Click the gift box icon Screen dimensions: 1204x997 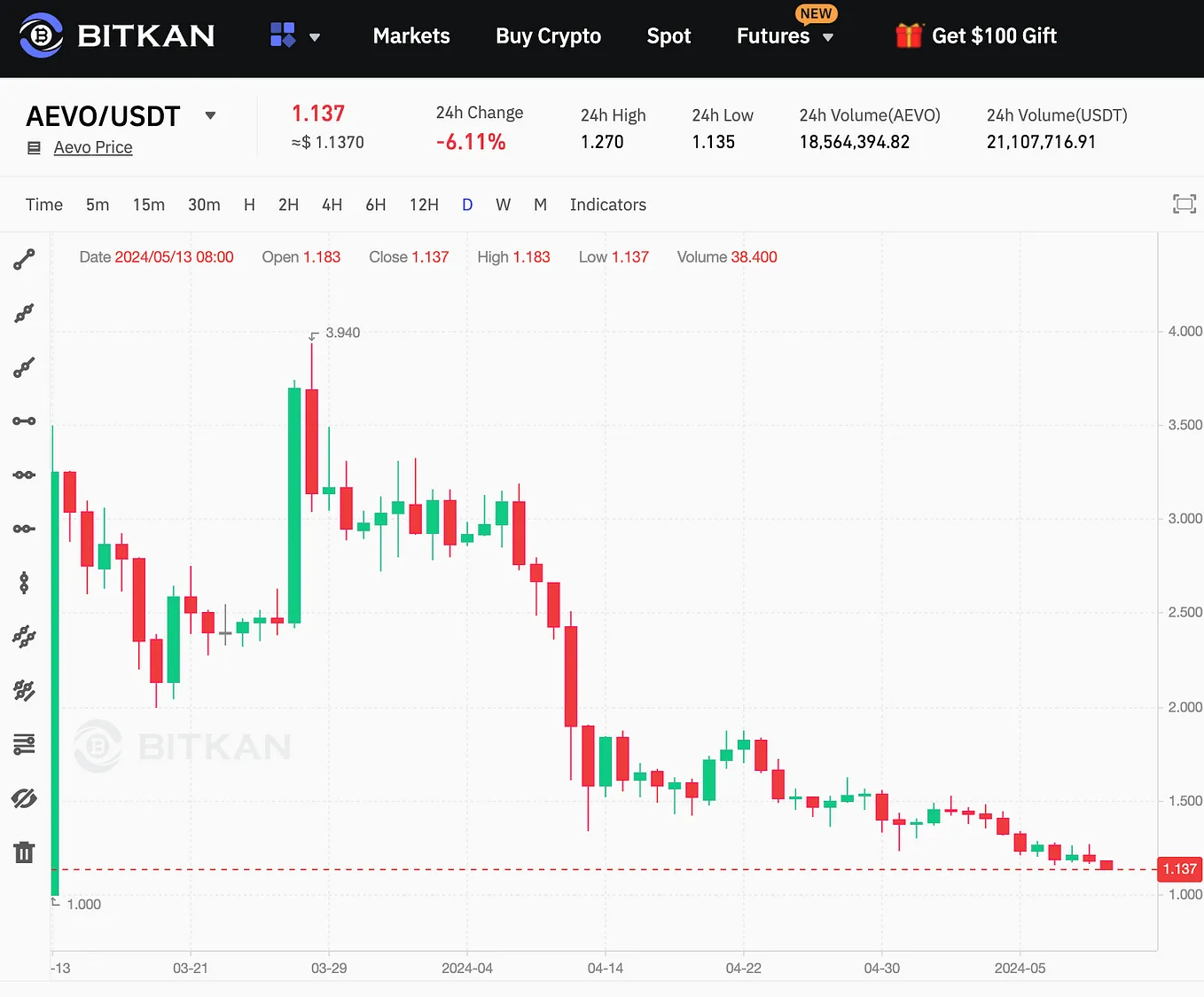click(x=909, y=35)
